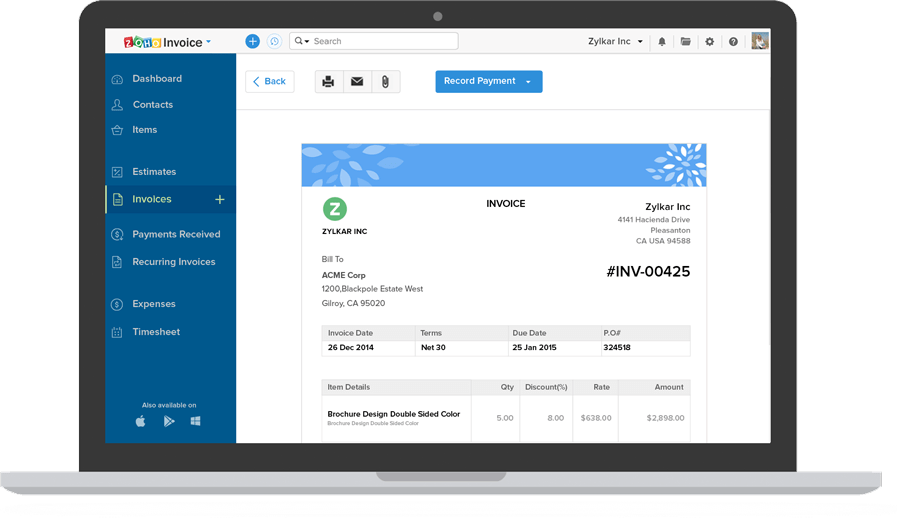
Task: Click the P.O# value 324518
Action: pyautogui.click(x=617, y=347)
